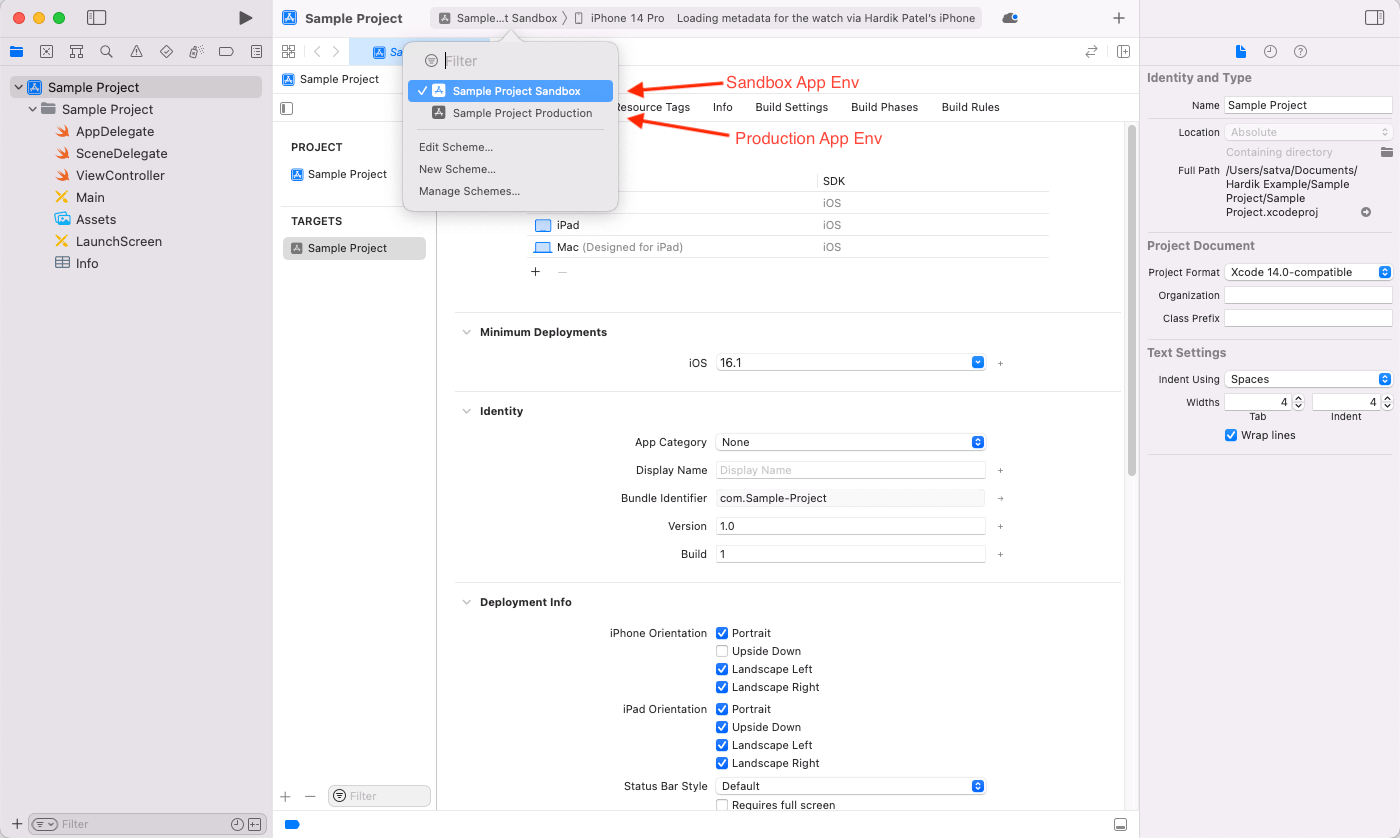Choose folder icon next to Containing directory
1400x838 pixels.
pos(1386,152)
